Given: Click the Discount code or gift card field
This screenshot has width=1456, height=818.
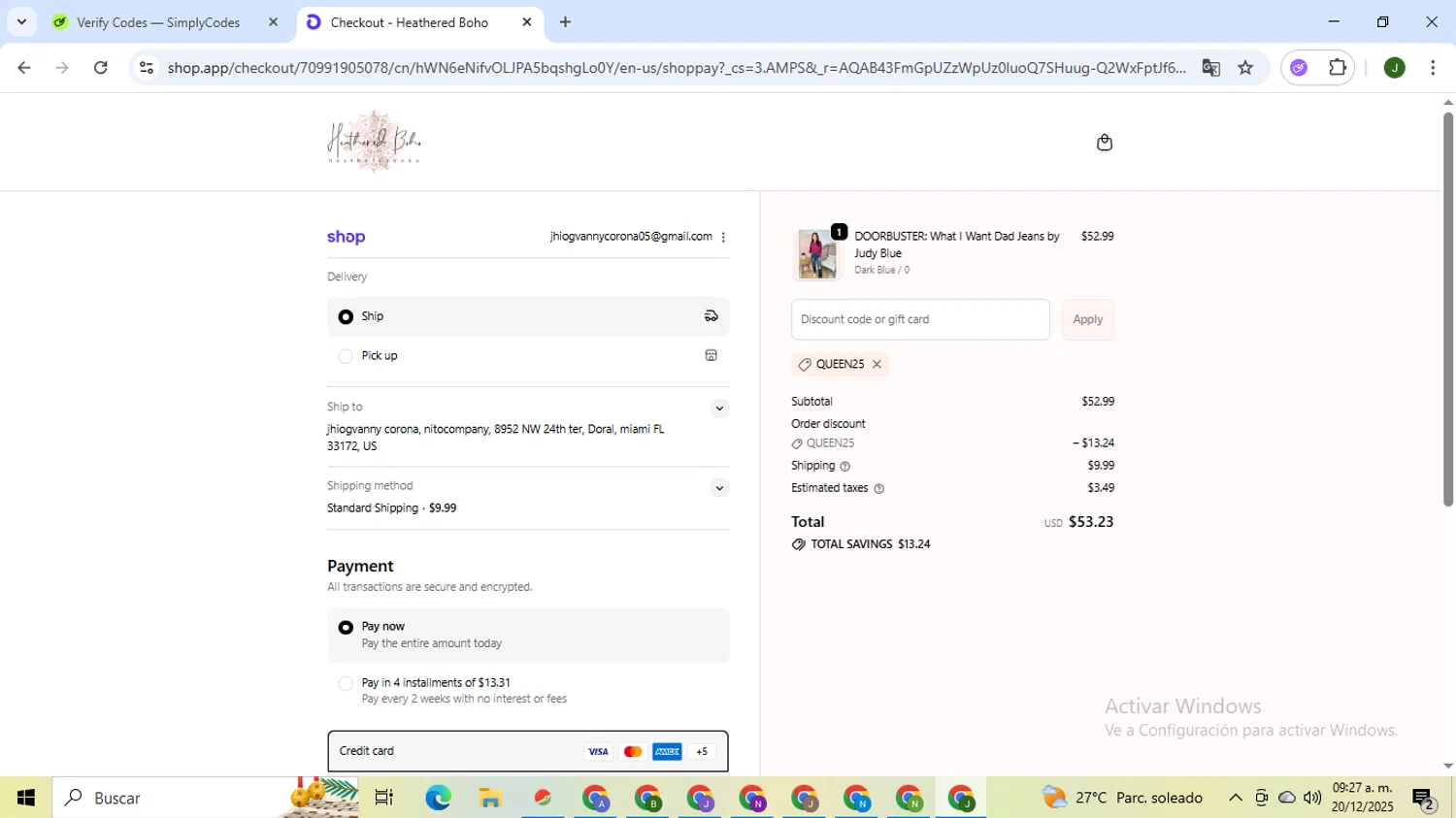Looking at the screenshot, I should point(920,320).
